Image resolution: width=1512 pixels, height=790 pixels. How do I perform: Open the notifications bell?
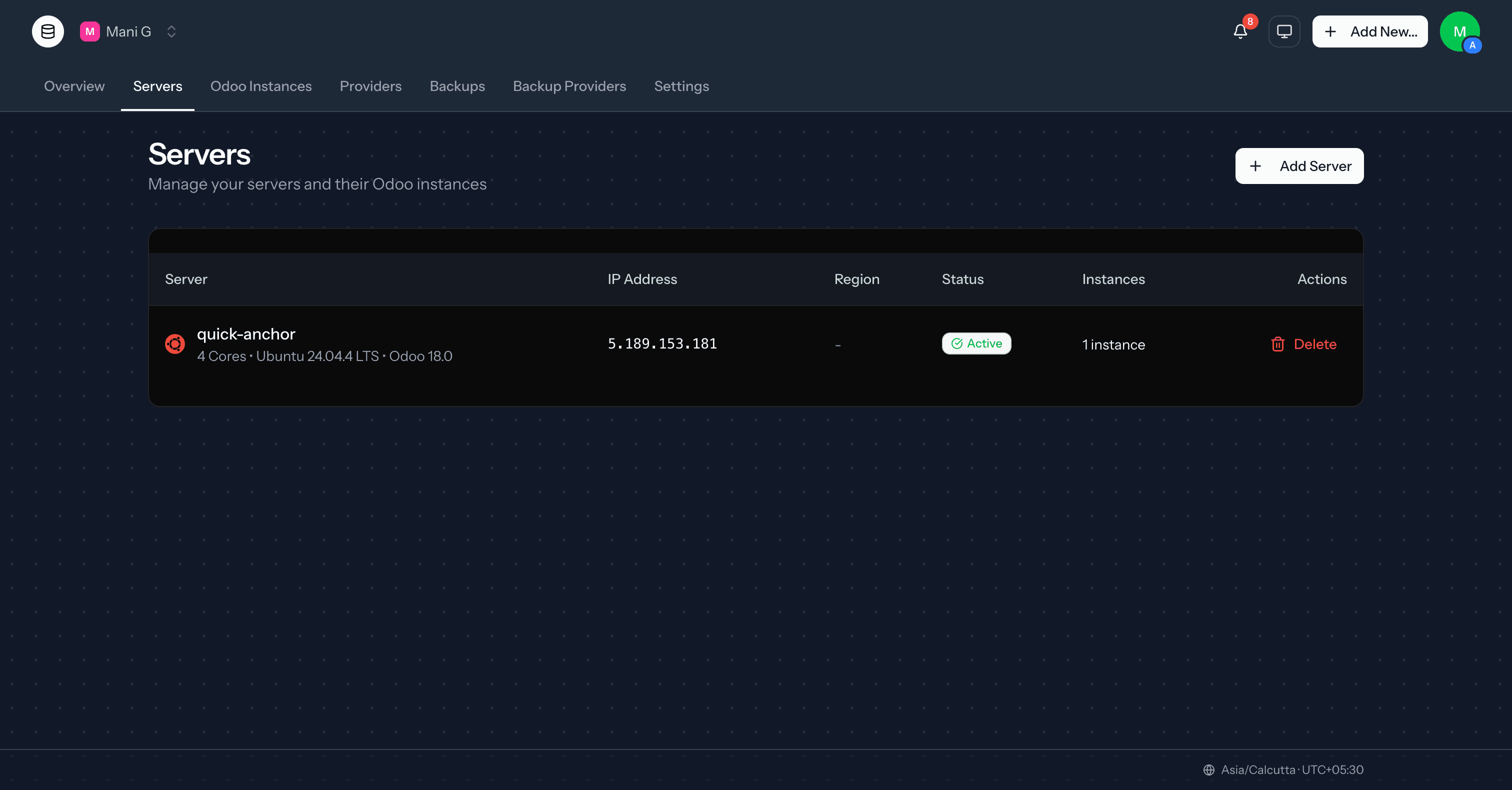pyautogui.click(x=1239, y=31)
